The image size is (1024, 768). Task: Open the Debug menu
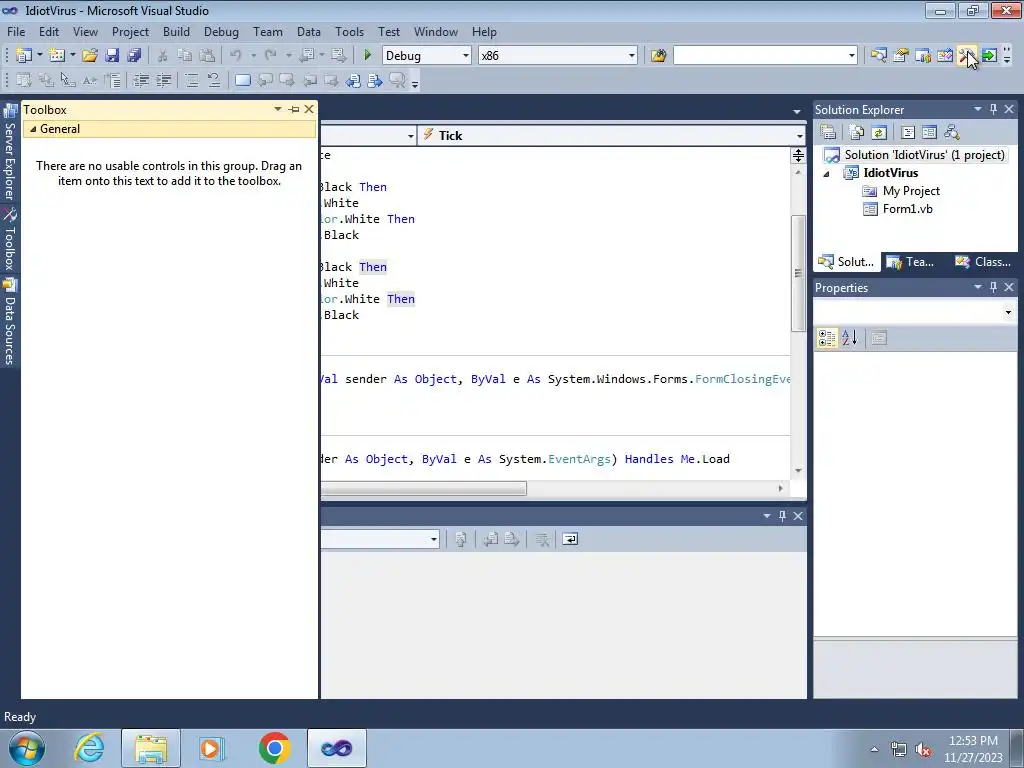tap(221, 31)
